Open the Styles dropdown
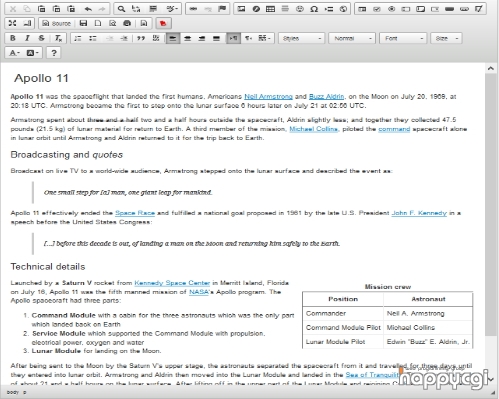Image resolution: width=499 pixels, height=399 pixels. [x=301, y=38]
